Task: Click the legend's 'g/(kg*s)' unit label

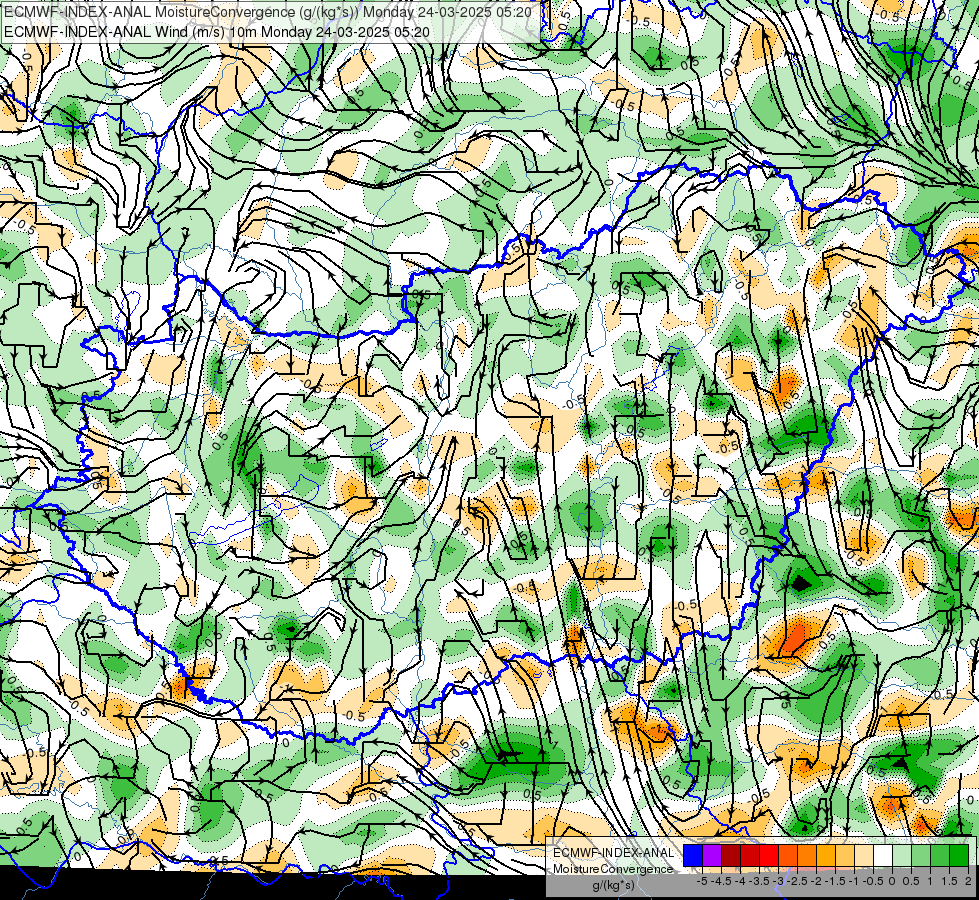Action: point(613,886)
